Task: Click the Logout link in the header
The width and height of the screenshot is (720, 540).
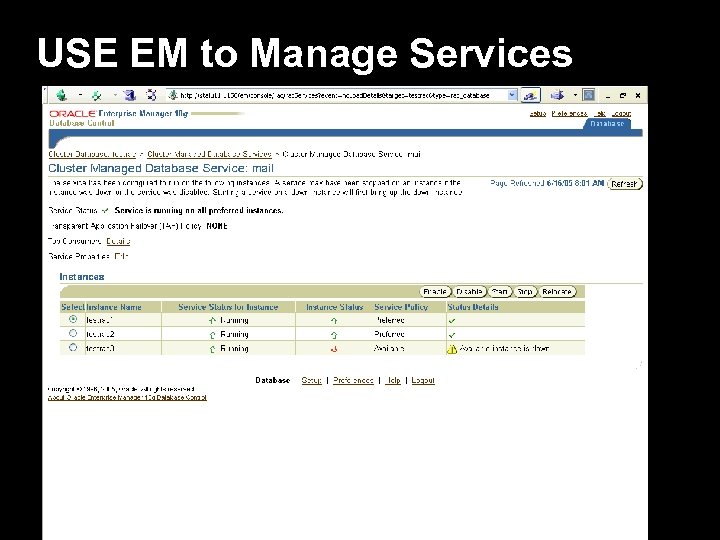Action: [621, 113]
